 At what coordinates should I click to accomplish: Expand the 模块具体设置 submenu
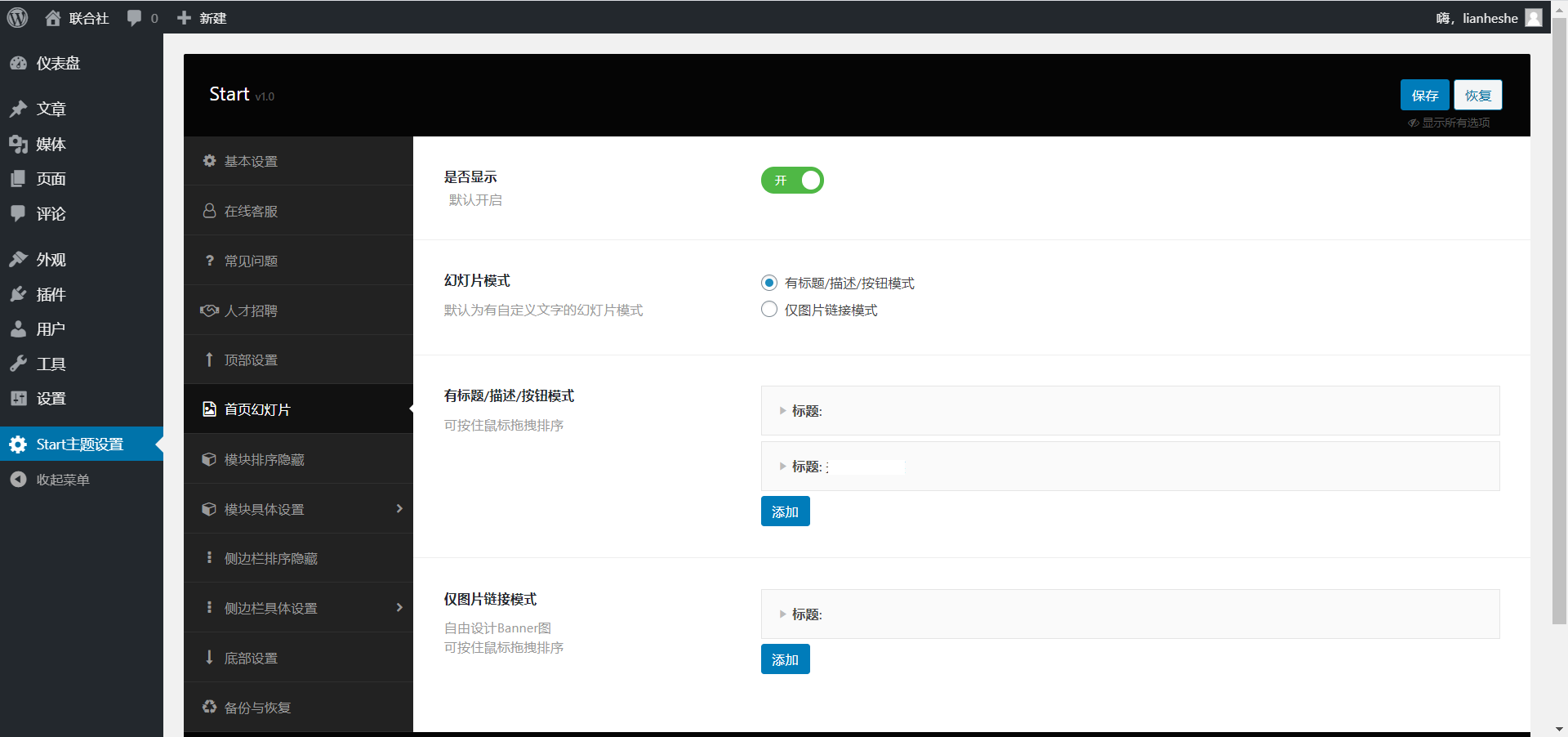point(298,509)
